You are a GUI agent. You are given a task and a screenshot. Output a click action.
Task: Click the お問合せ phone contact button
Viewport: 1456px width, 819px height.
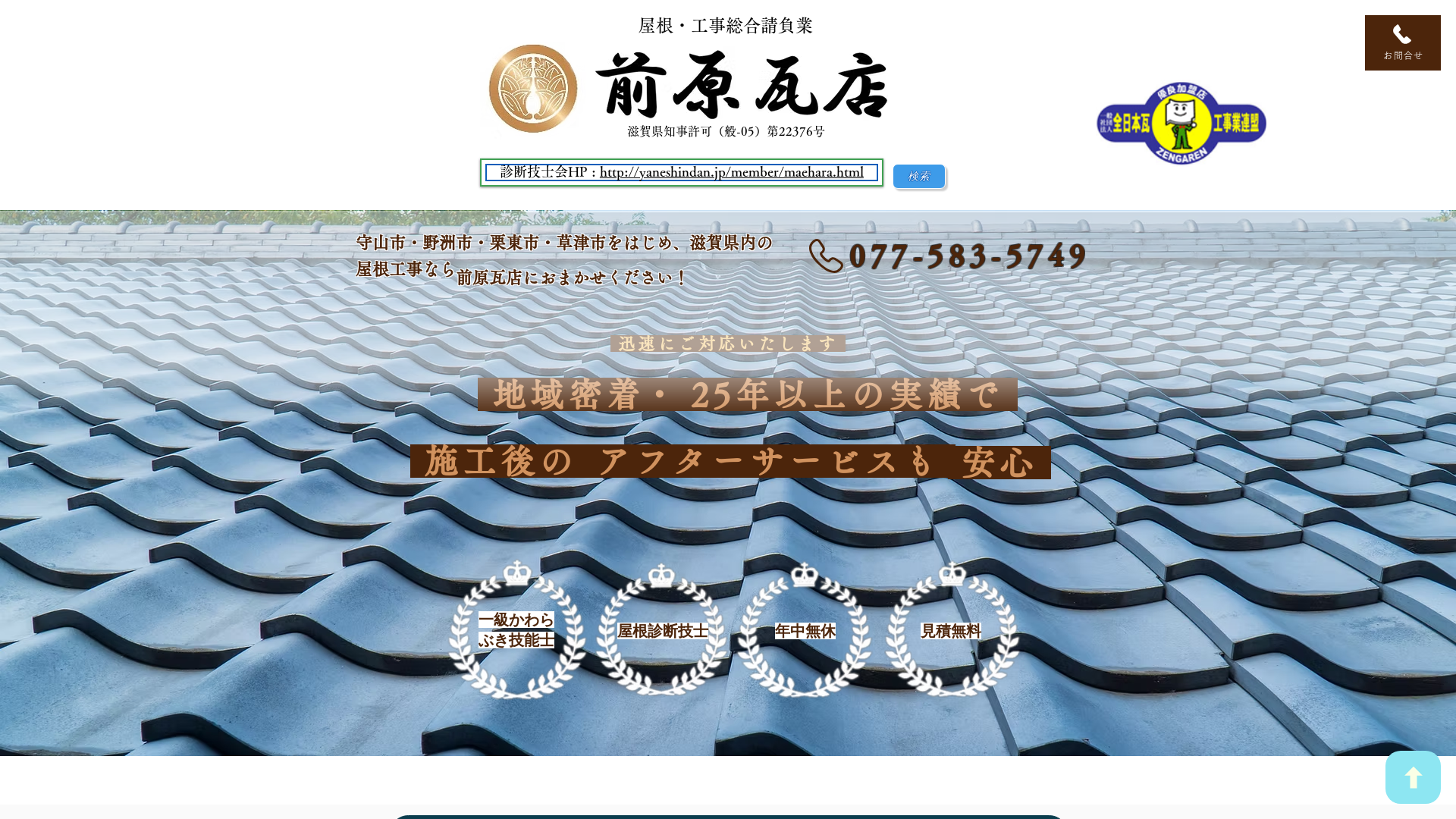[x=1402, y=42]
